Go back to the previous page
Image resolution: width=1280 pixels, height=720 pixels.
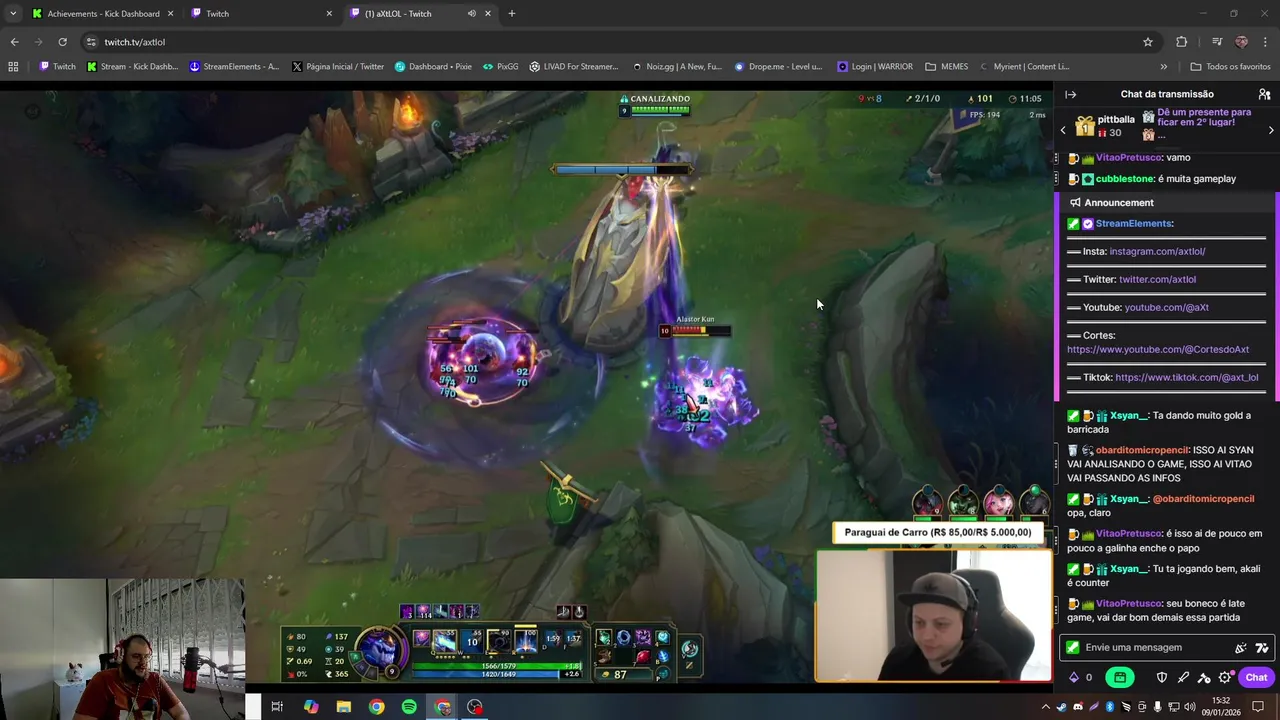14,42
